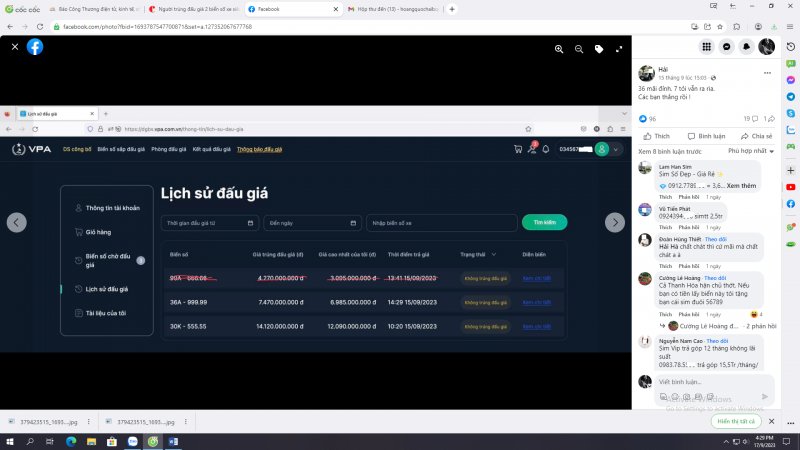Open Messenger chats icon in header

[x=727, y=46]
